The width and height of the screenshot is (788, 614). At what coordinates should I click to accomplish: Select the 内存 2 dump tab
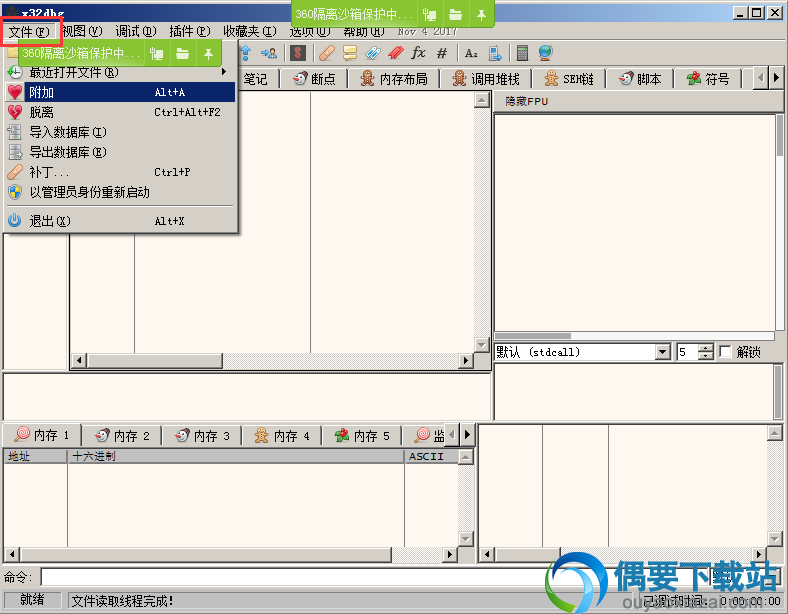[122, 436]
